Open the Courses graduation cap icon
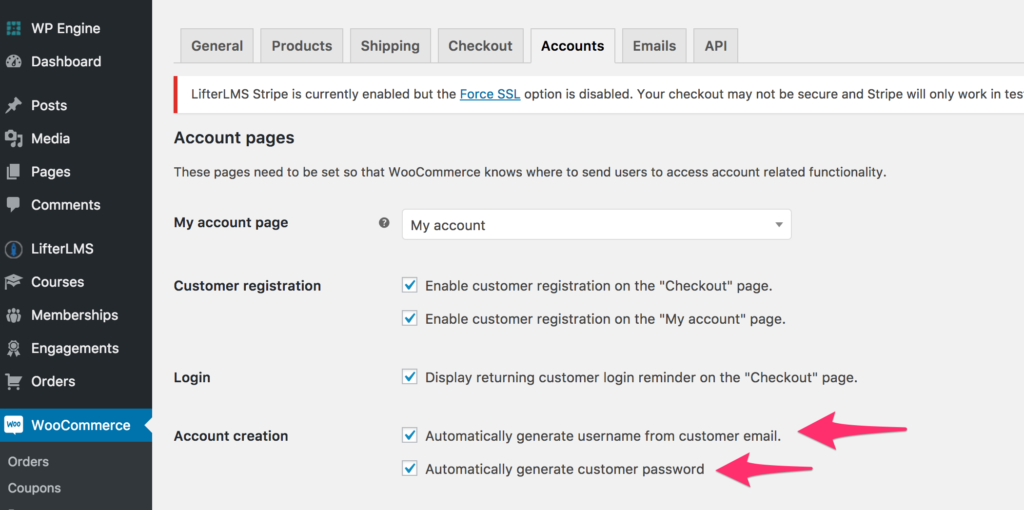Screen dimensions: 1024x510 (x=13, y=282)
